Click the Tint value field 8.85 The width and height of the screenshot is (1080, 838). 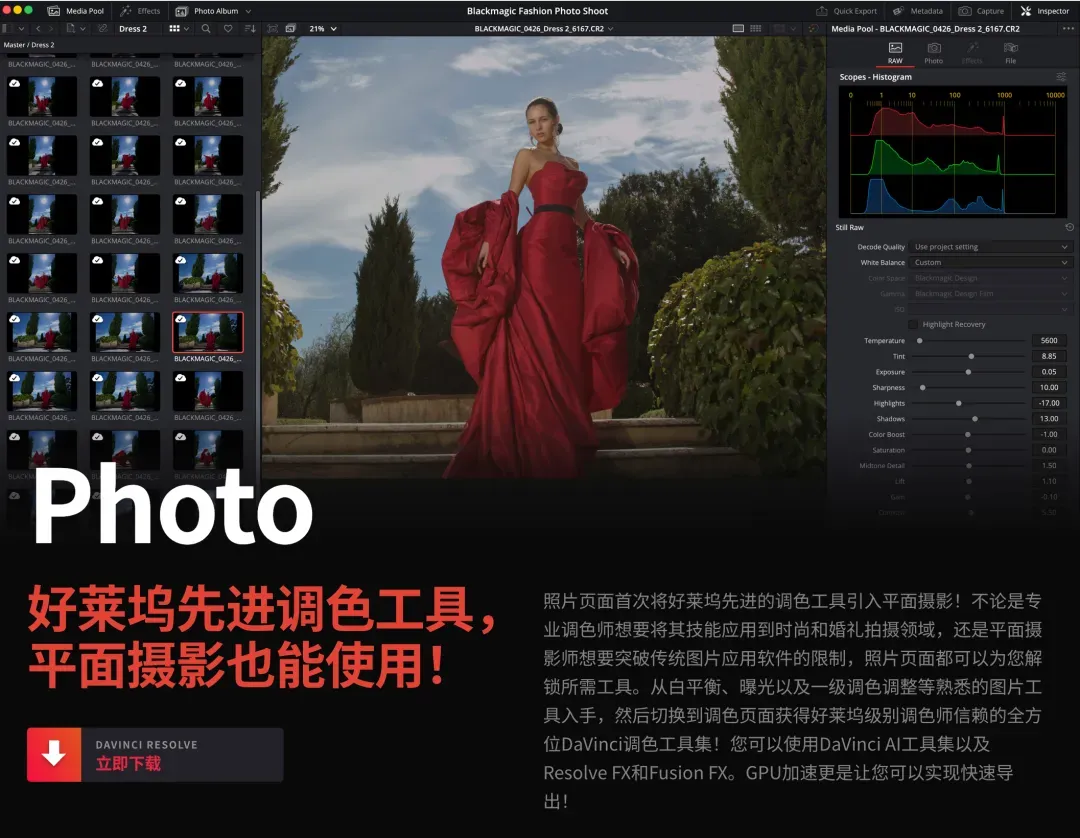(x=1048, y=357)
